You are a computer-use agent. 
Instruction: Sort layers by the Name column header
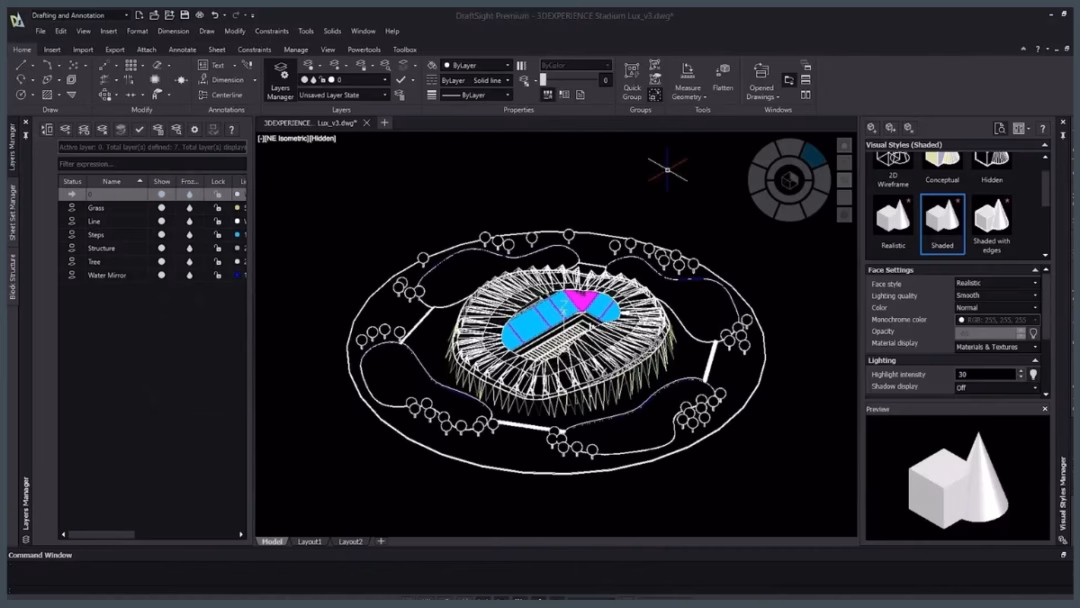[x=114, y=181]
